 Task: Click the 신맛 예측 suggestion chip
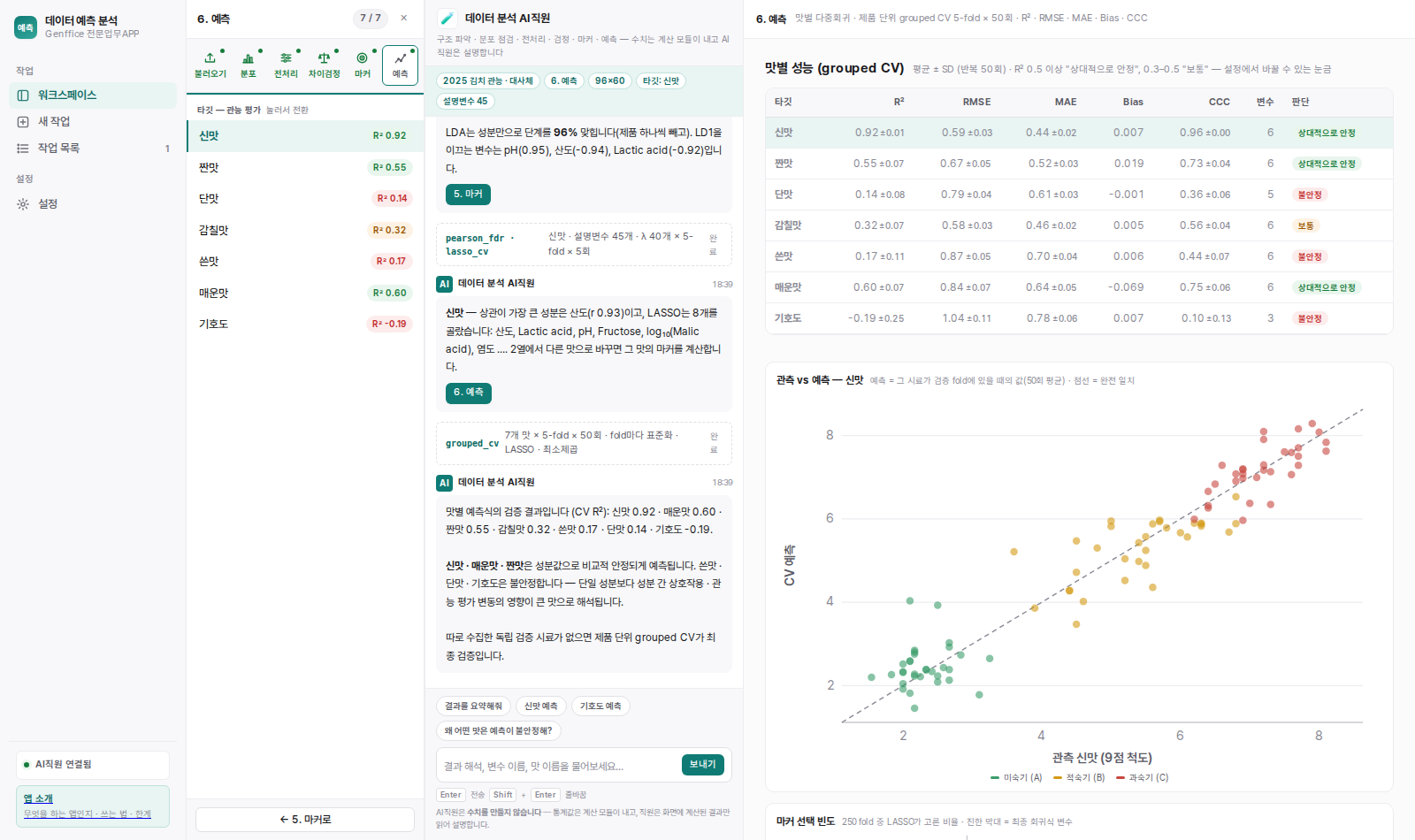point(540,706)
